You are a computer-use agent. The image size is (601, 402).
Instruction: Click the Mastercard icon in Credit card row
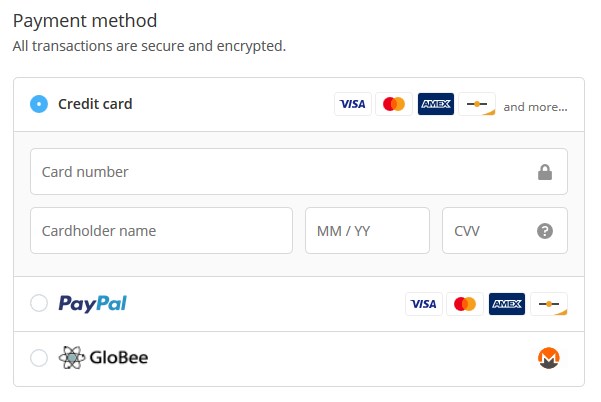coord(394,104)
